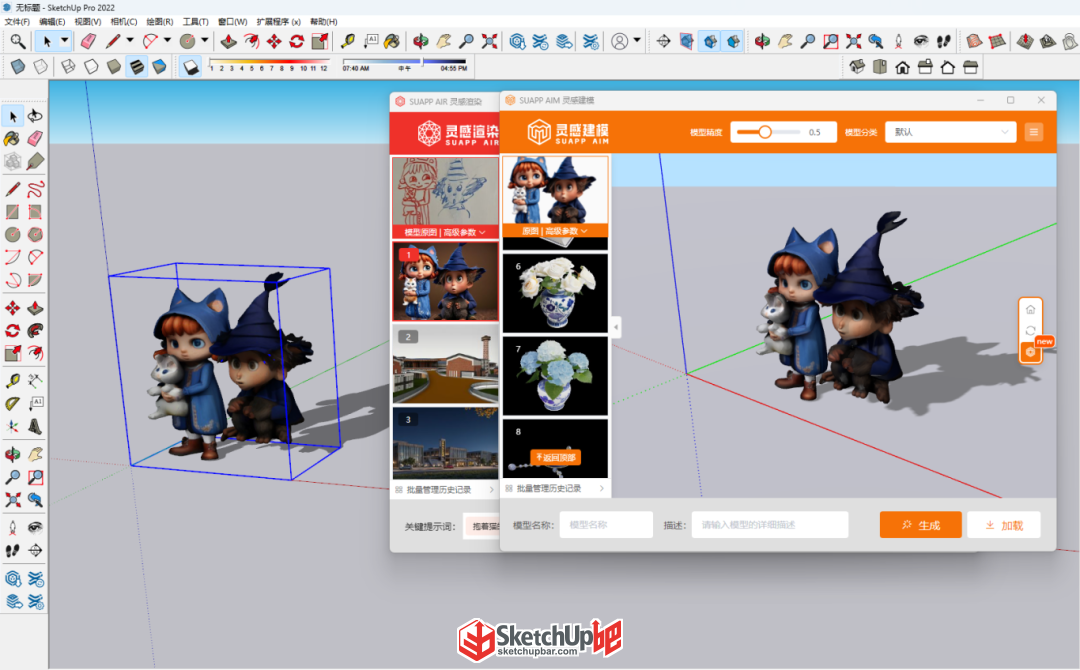Select the 3D Text tool
The image size is (1080, 670).
click(35, 426)
